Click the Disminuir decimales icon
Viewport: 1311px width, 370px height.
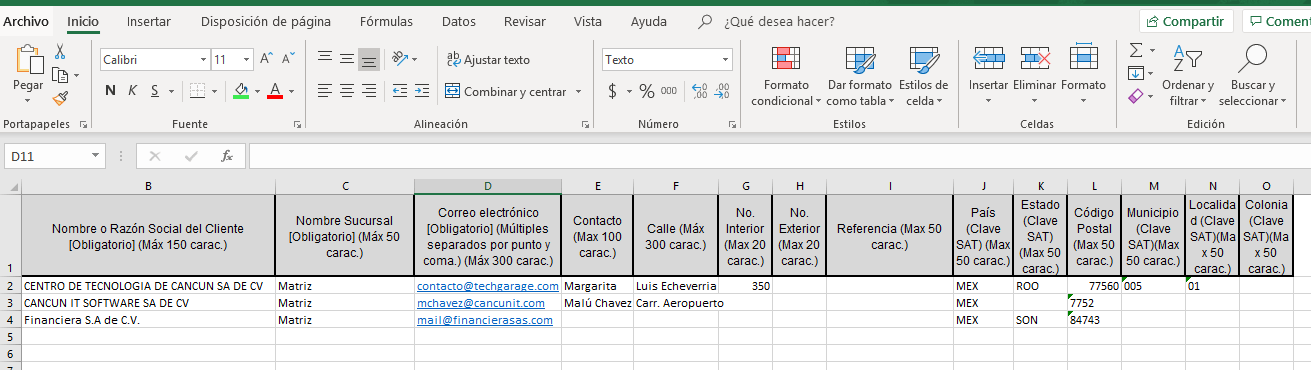(723, 91)
